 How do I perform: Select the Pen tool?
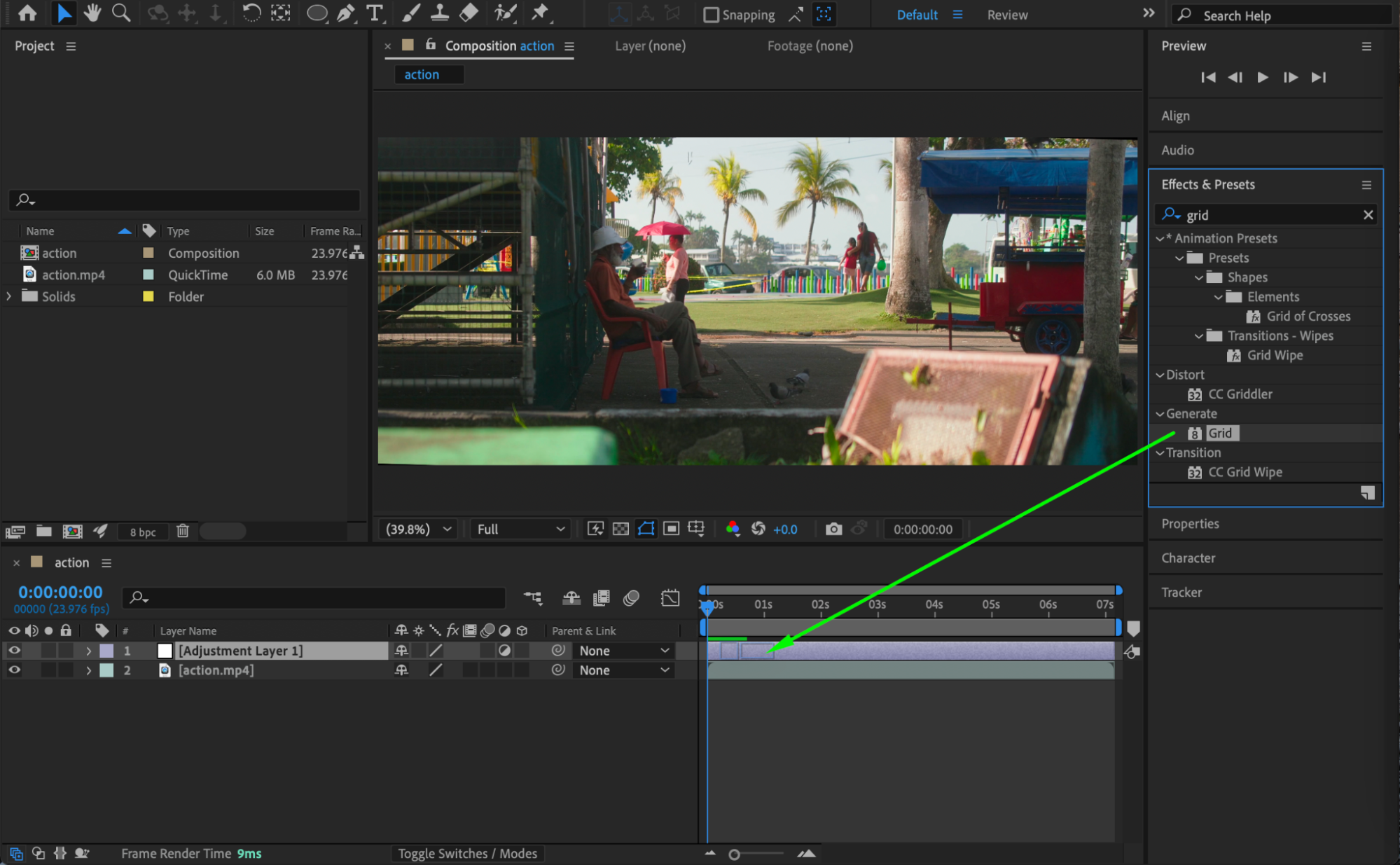coord(346,13)
